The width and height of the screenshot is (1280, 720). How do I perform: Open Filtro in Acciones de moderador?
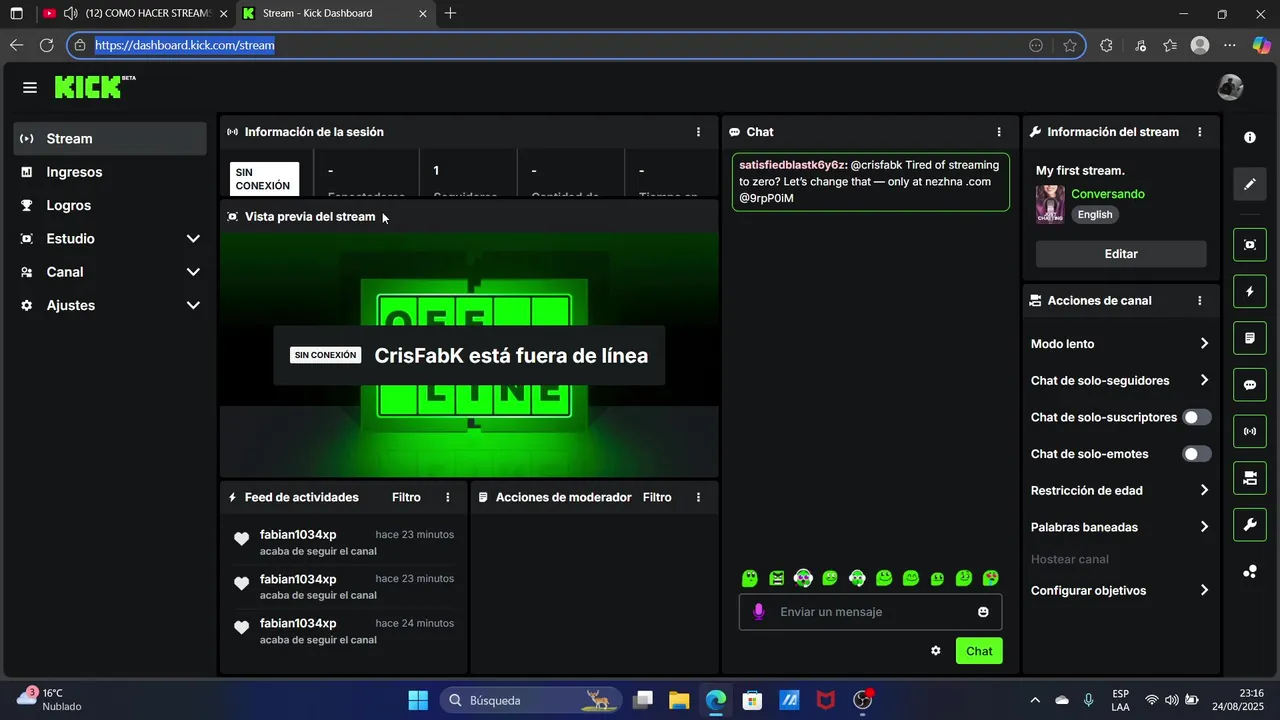click(657, 497)
